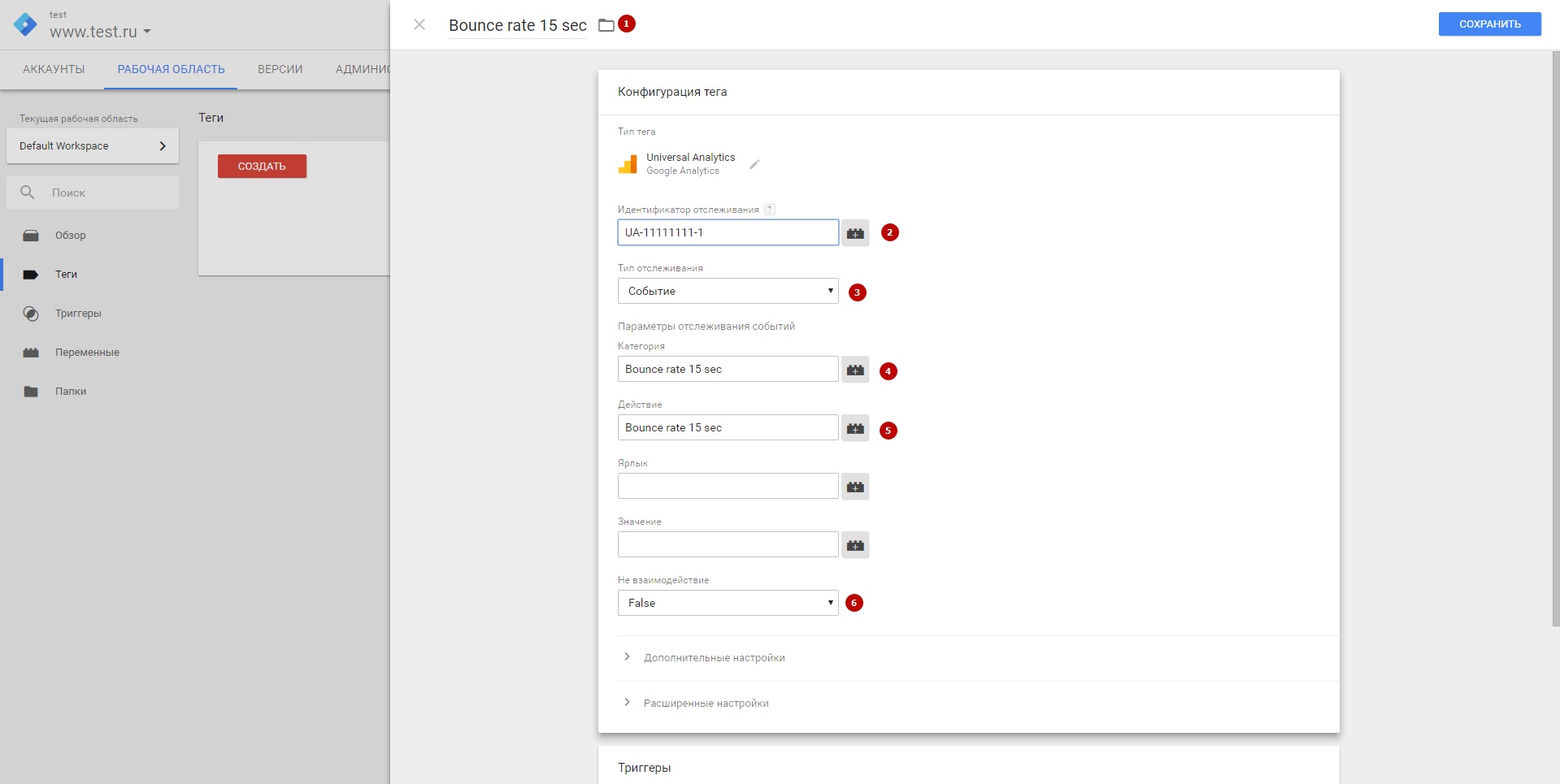
Task: Click the Триггеры sidebar icon
Action: pos(31,314)
